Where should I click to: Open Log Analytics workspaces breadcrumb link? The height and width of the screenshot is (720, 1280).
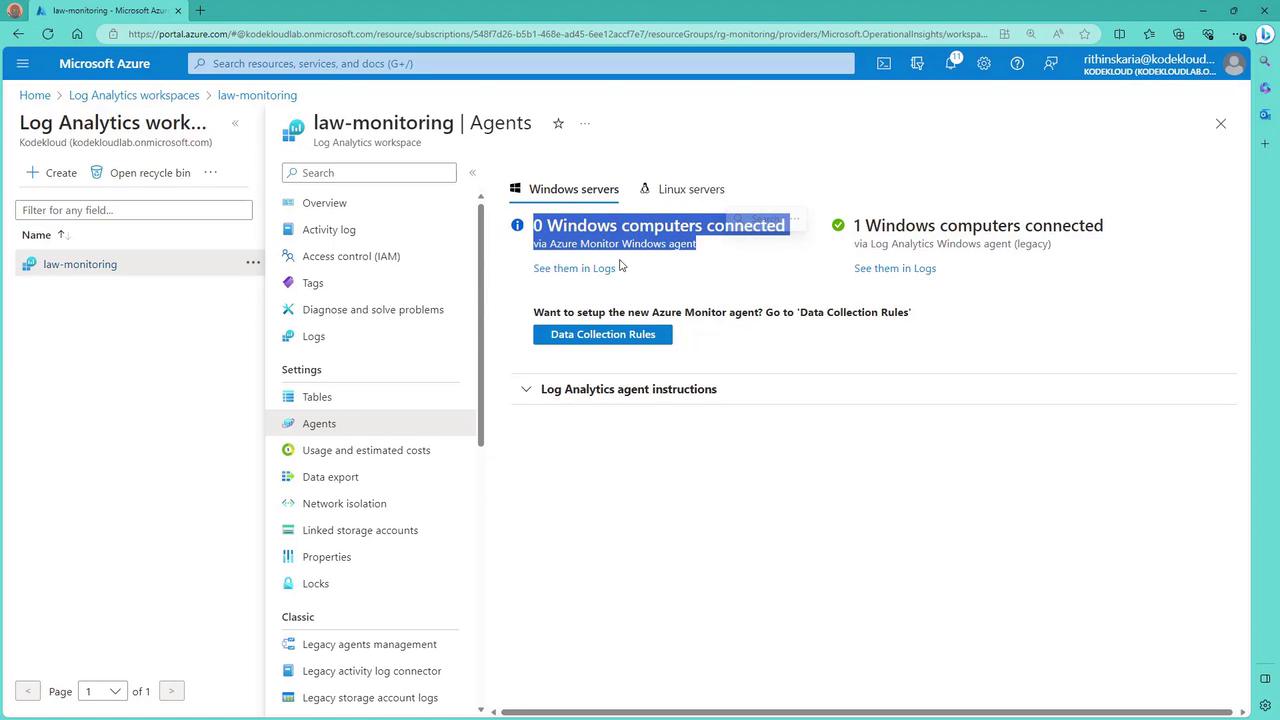tap(134, 95)
